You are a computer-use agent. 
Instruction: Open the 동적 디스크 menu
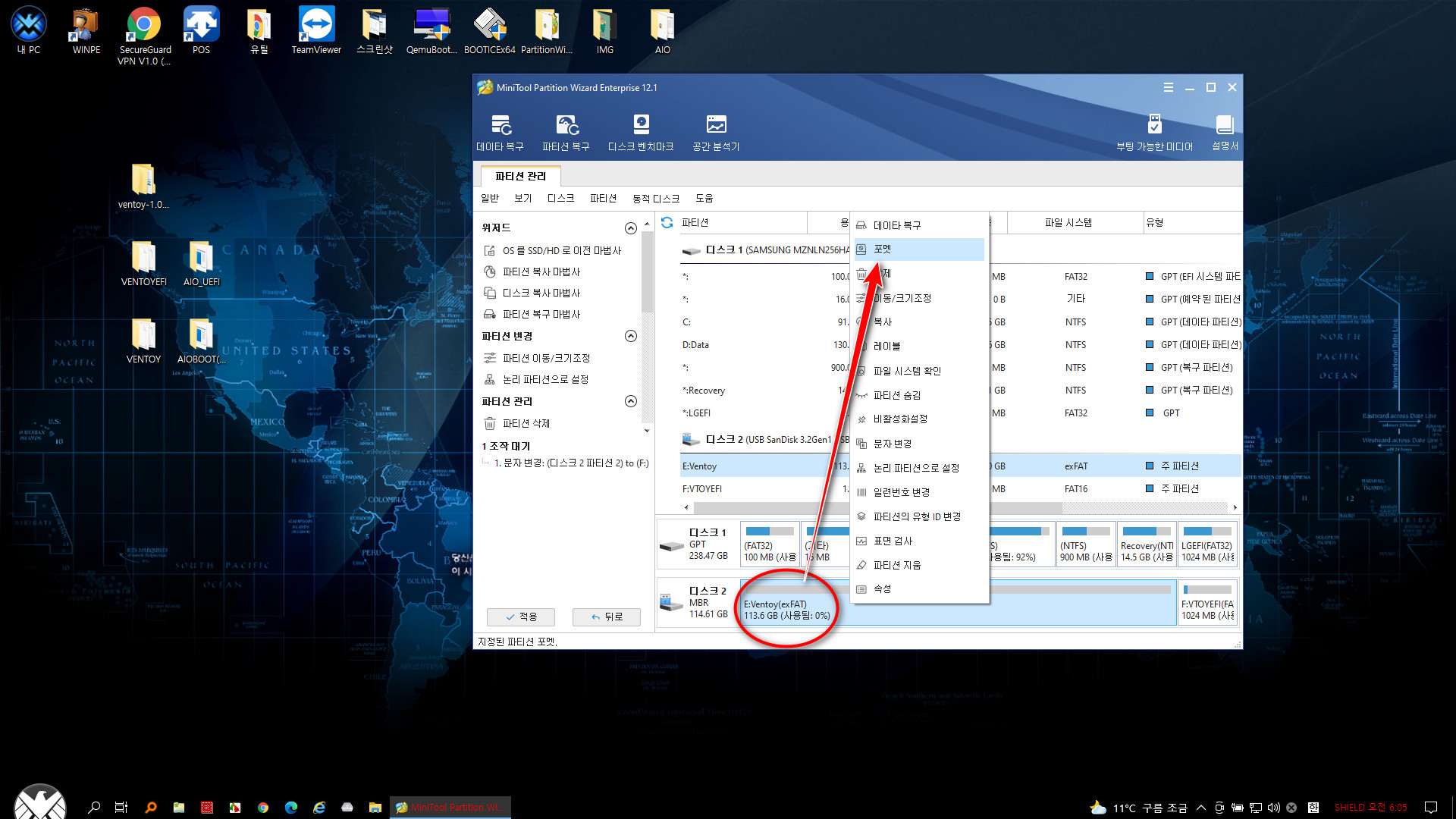click(656, 198)
